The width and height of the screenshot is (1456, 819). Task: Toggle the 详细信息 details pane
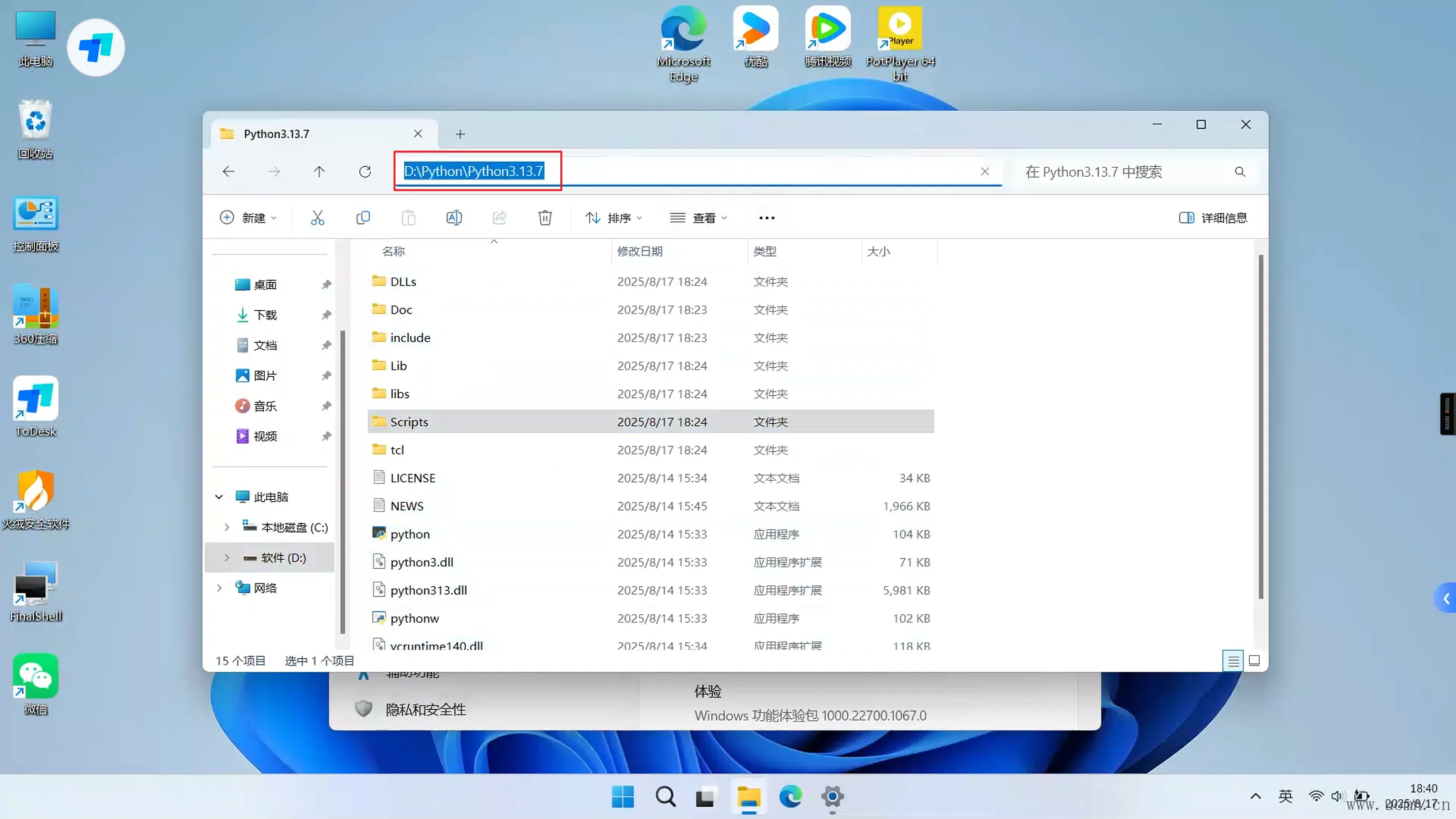point(1213,218)
